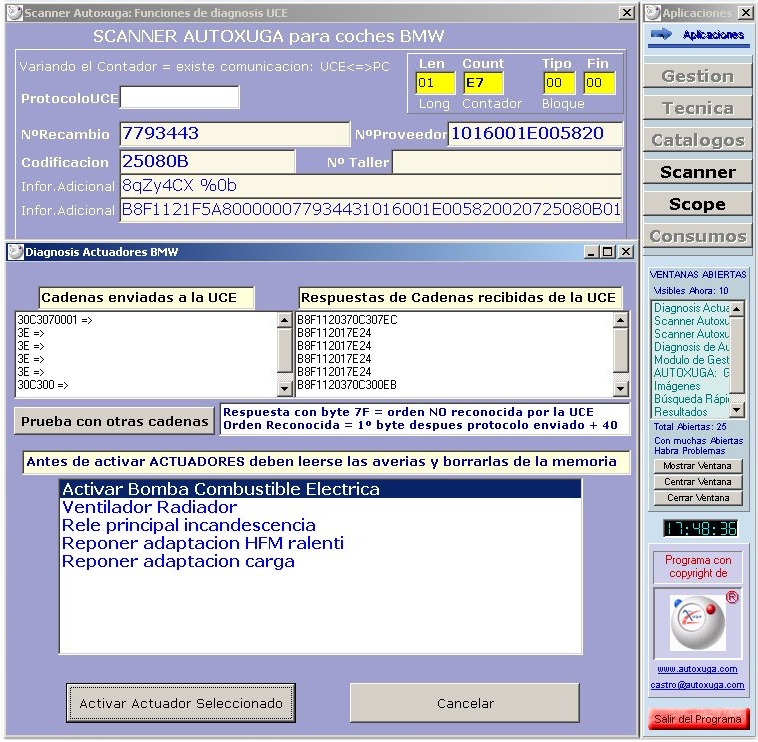Click the Autoxuga logo image in sidebar
Screen dimensions: 758x742
pyautogui.click(x=697, y=623)
